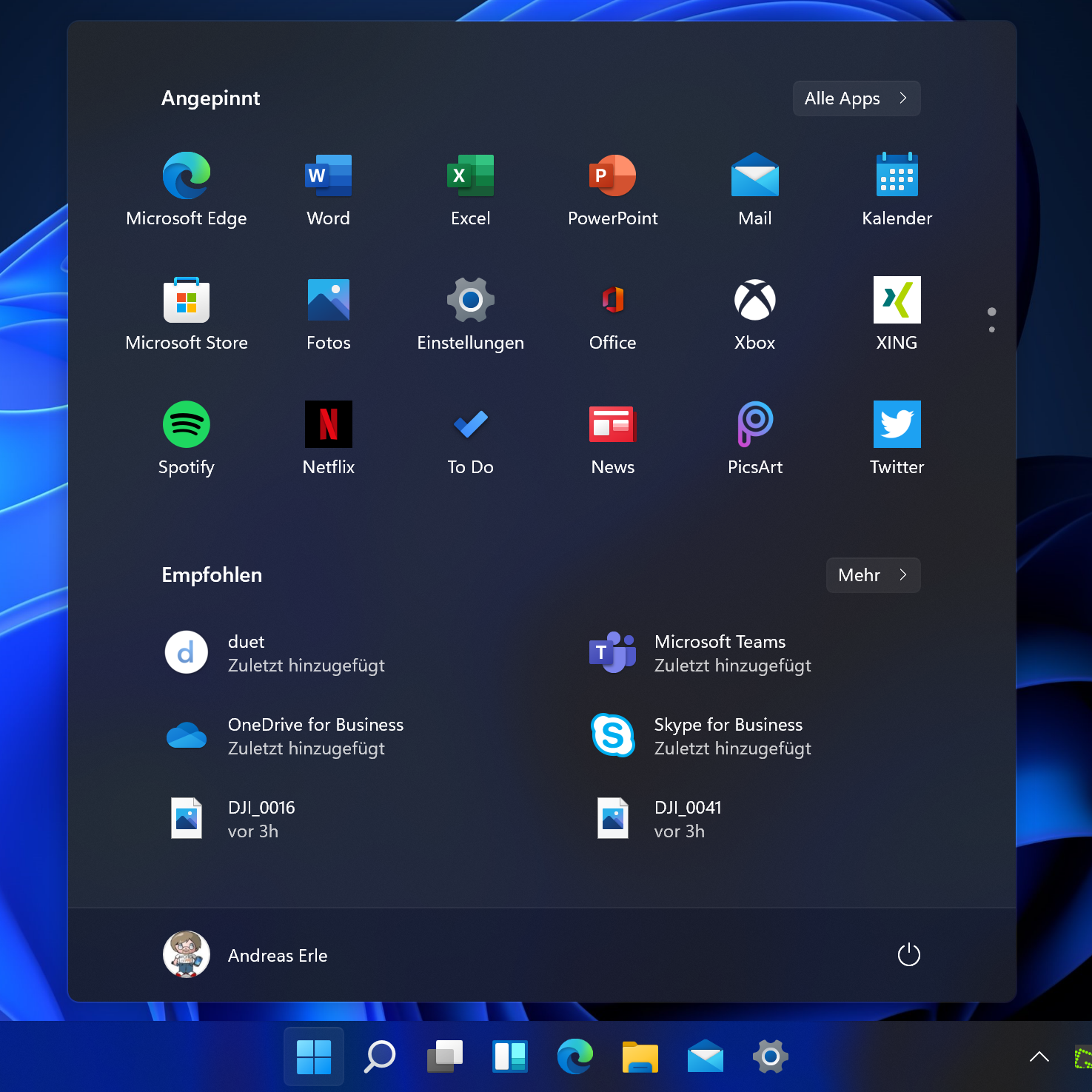Open the Widgets panel from taskbar
This screenshot has height=1092, width=1092.
pos(509,1057)
